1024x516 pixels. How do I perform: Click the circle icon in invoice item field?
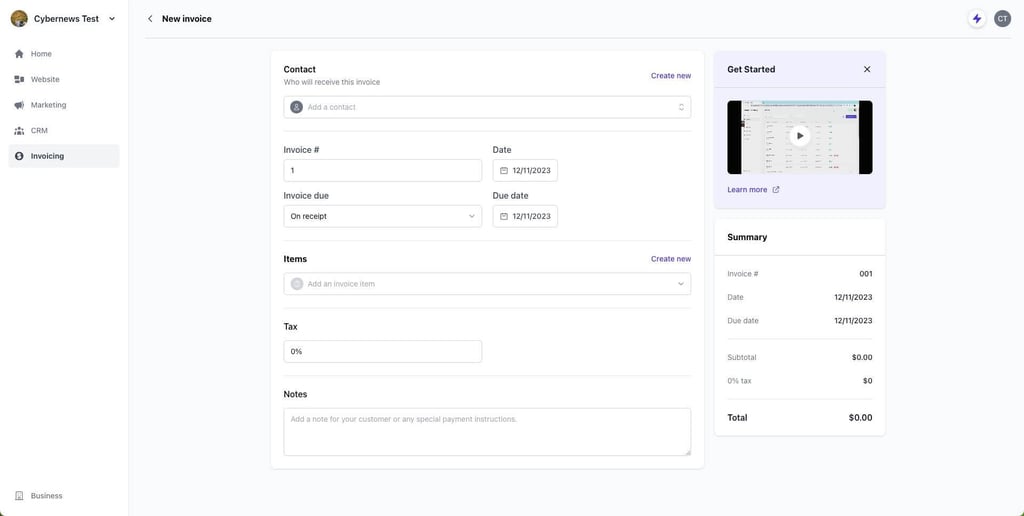[x=296, y=284]
